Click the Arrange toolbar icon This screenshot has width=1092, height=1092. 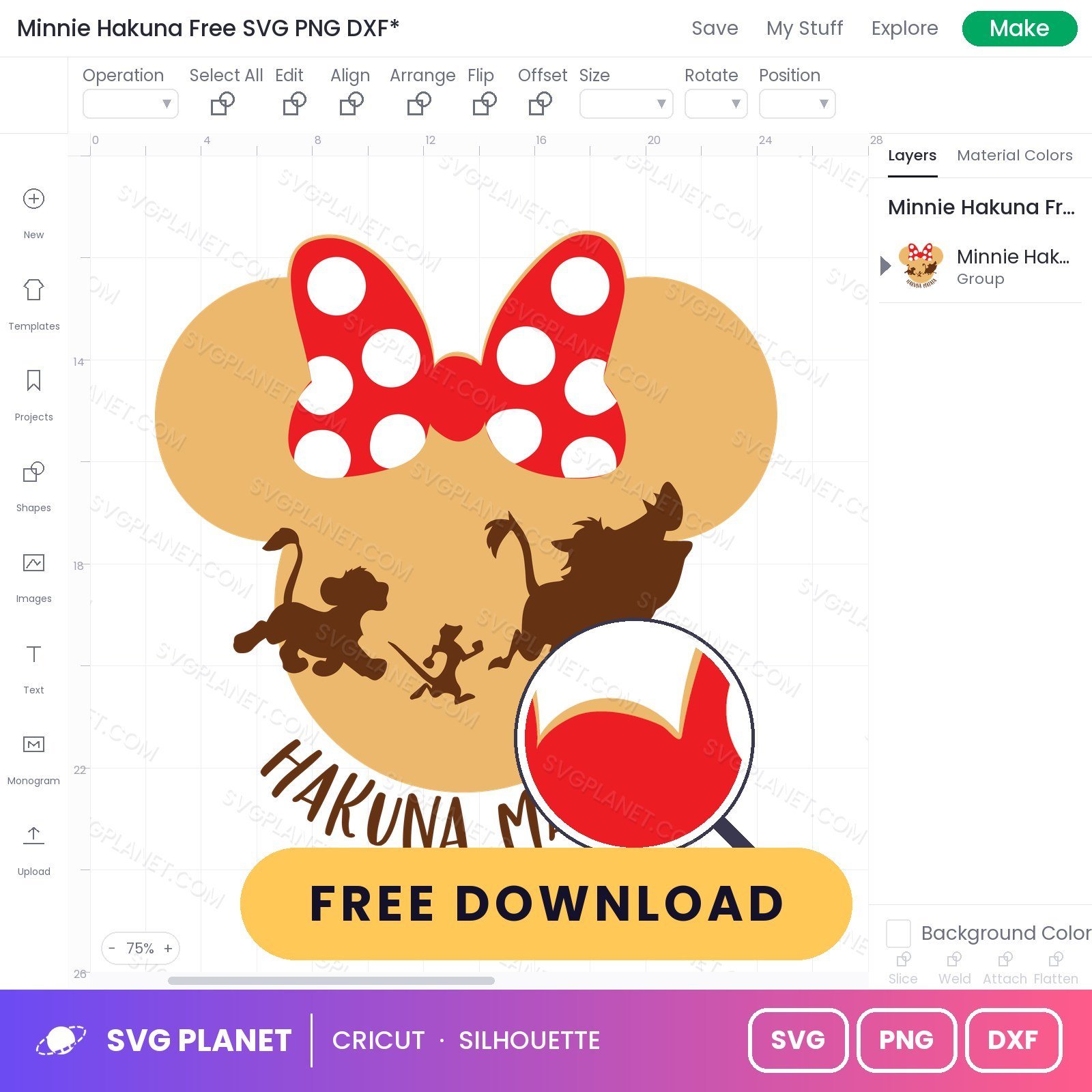click(419, 104)
